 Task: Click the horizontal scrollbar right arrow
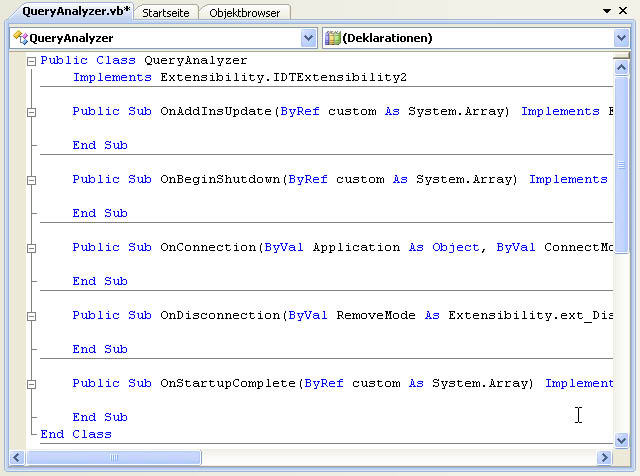(x=603, y=457)
